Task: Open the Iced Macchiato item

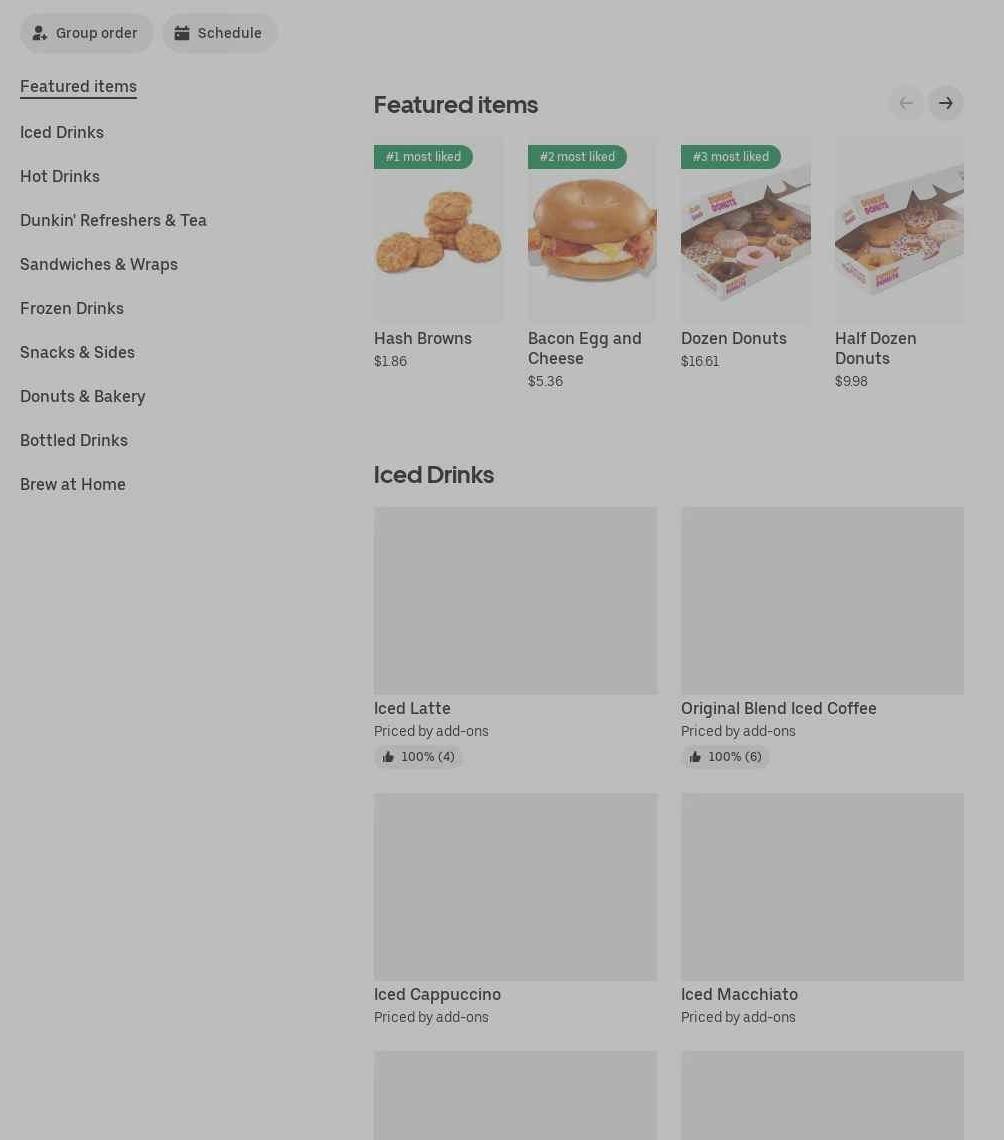Action: click(822, 910)
